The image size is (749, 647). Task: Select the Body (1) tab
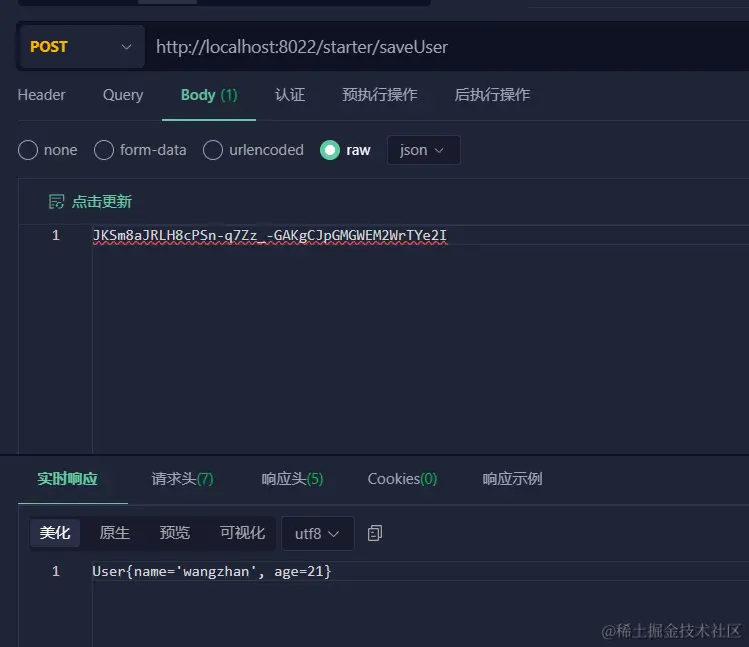[209, 95]
